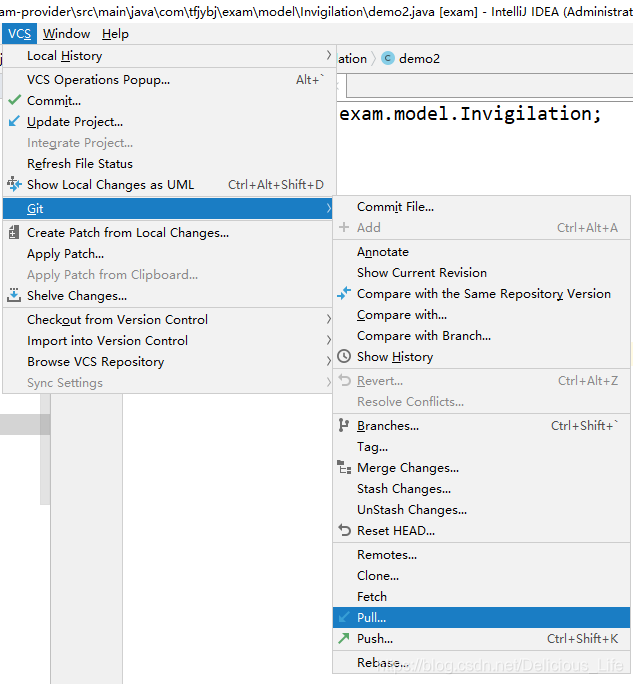633x684 pixels.
Task: Click the Create Patch icon
Action: [14, 232]
